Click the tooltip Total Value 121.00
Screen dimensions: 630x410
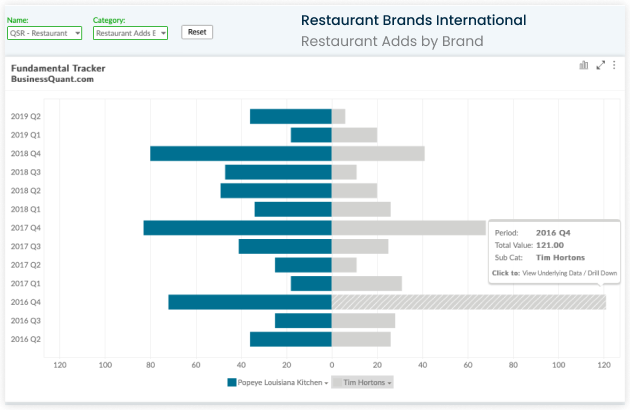(x=550, y=245)
